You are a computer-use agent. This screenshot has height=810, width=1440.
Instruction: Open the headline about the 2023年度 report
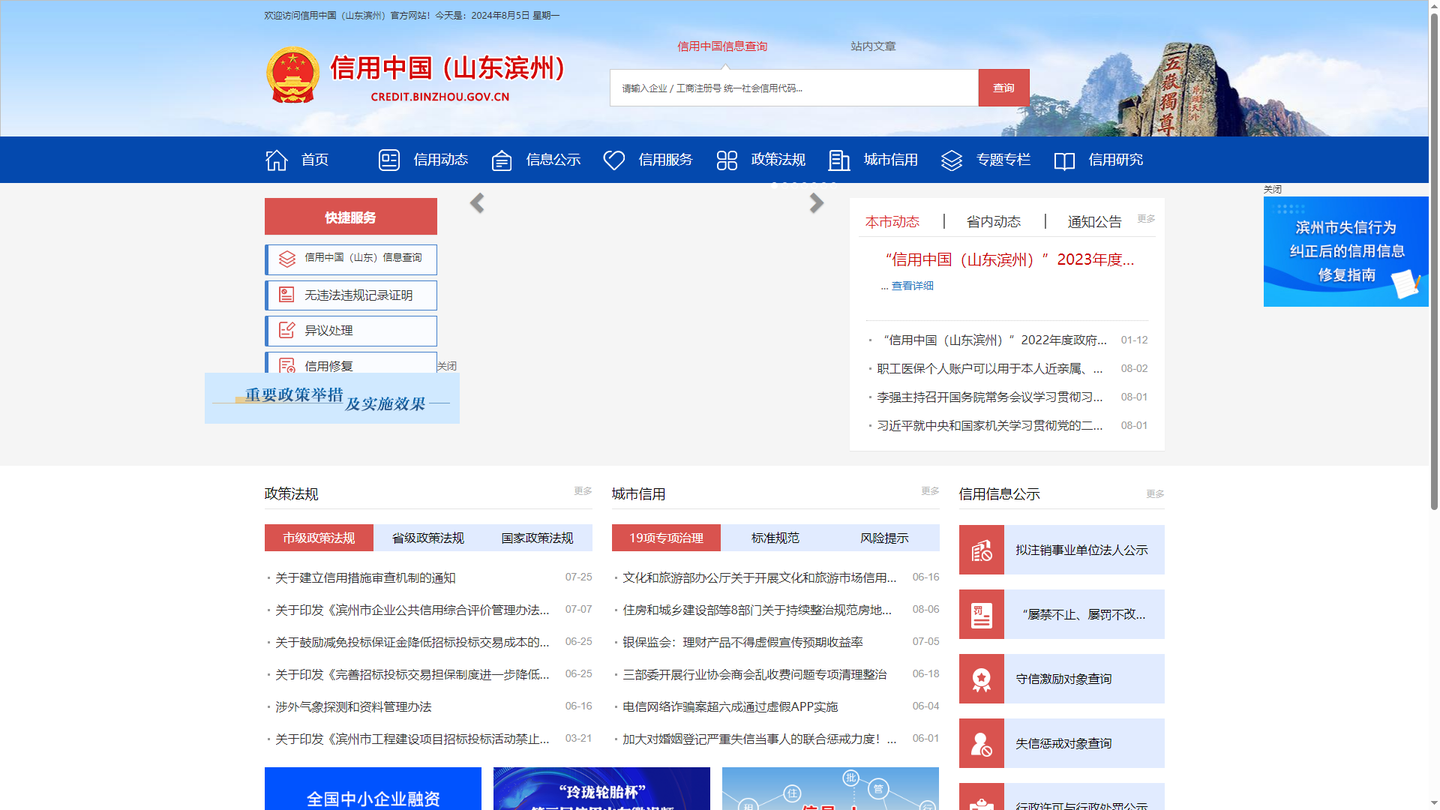[1010, 260]
